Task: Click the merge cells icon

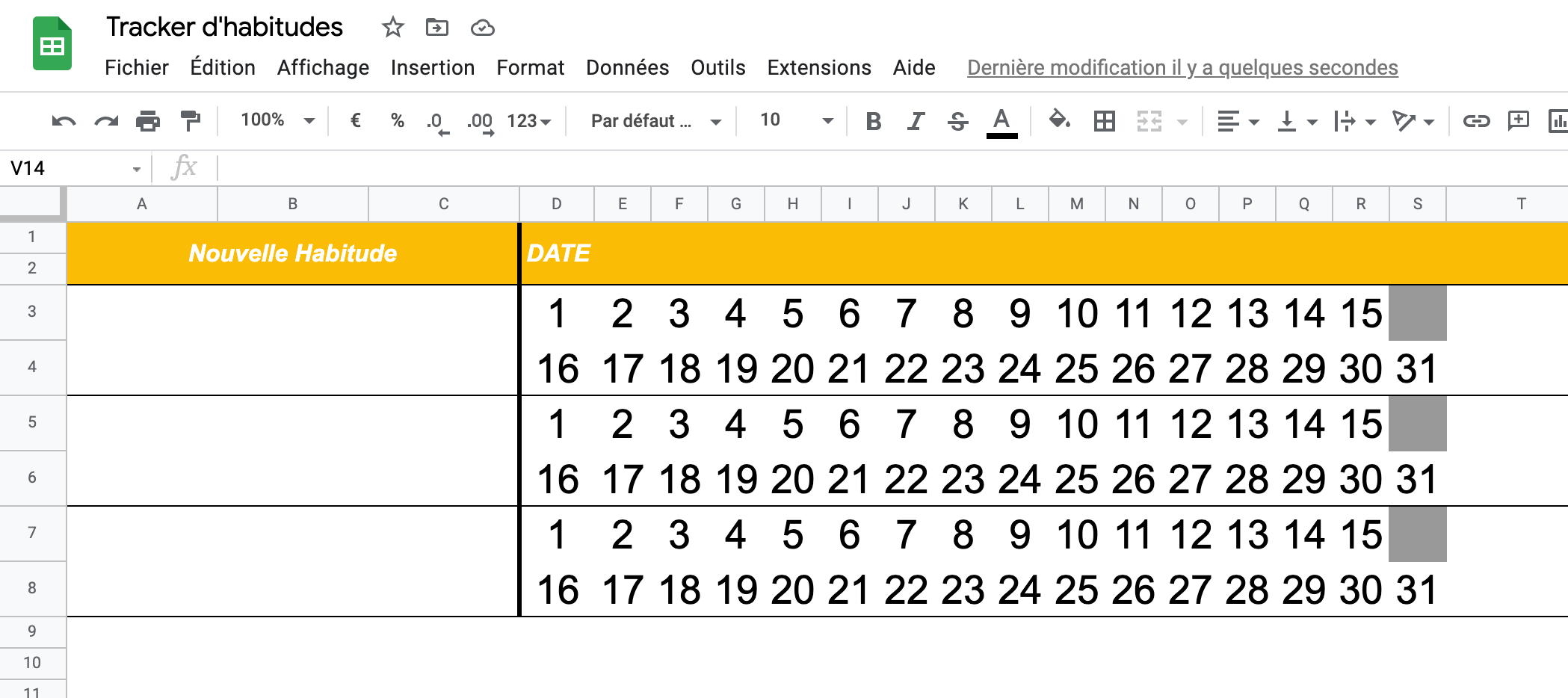Action: (1149, 121)
